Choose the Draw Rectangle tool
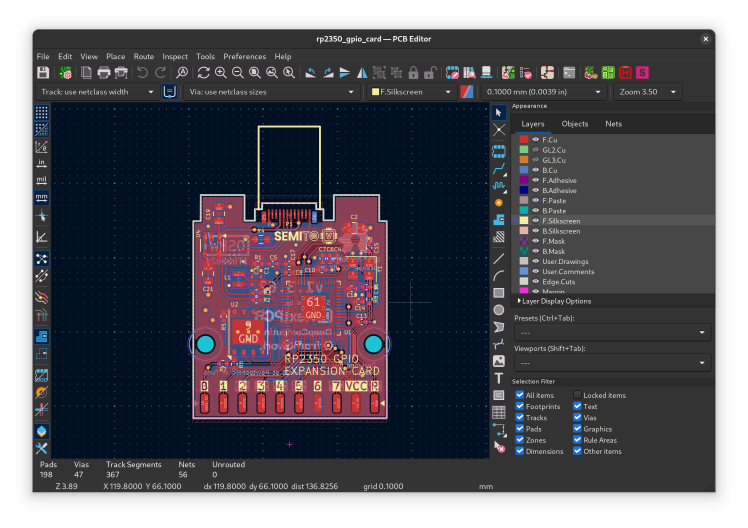Image resolution: width=748 pixels, height=528 pixels. pyautogui.click(x=499, y=292)
